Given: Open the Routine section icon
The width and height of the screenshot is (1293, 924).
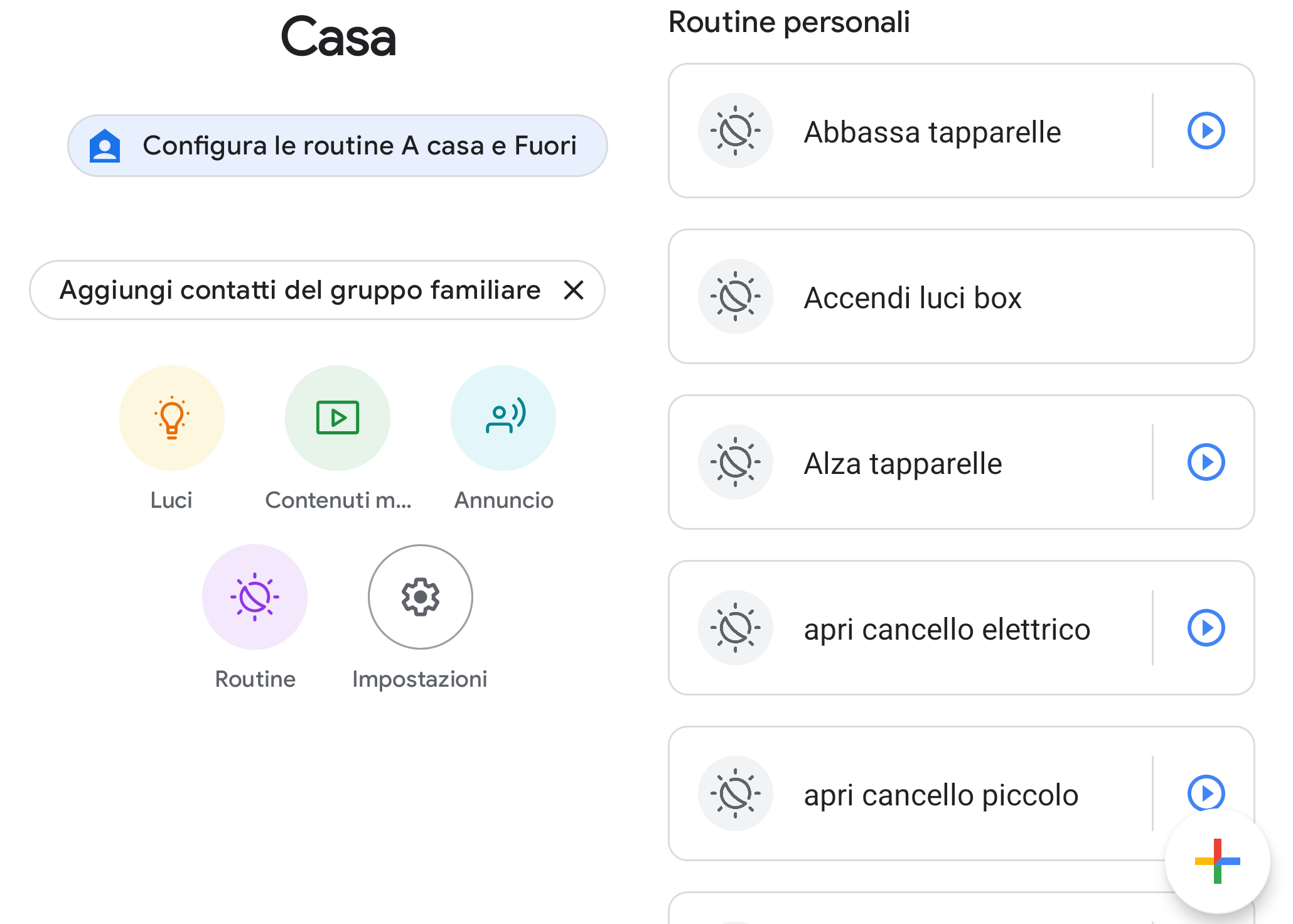Looking at the screenshot, I should [x=254, y=596].
